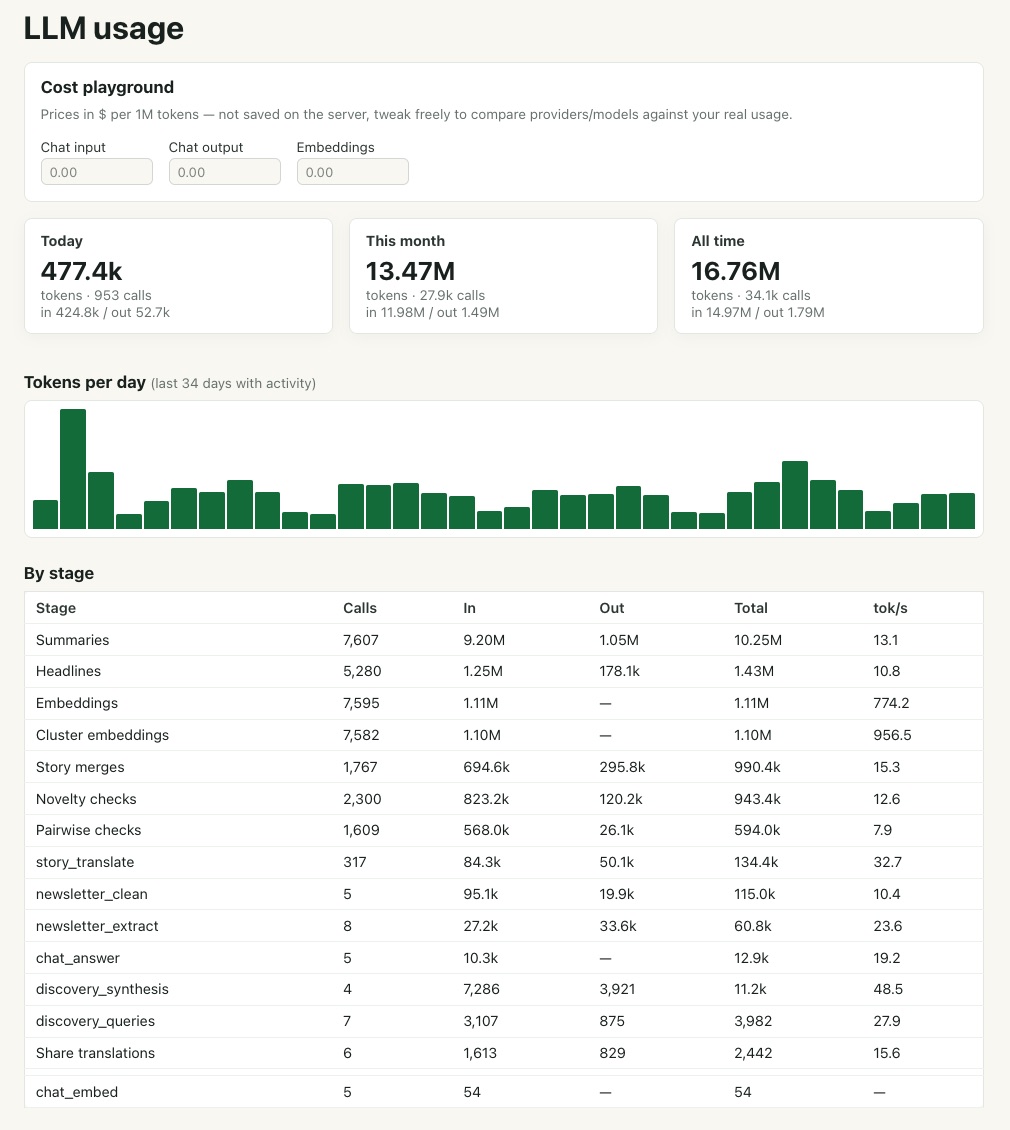The height and width of the screenshot is (1130, 1010).
Task: Select the "16.76M" All time token count
Action: tap(735, 271)
